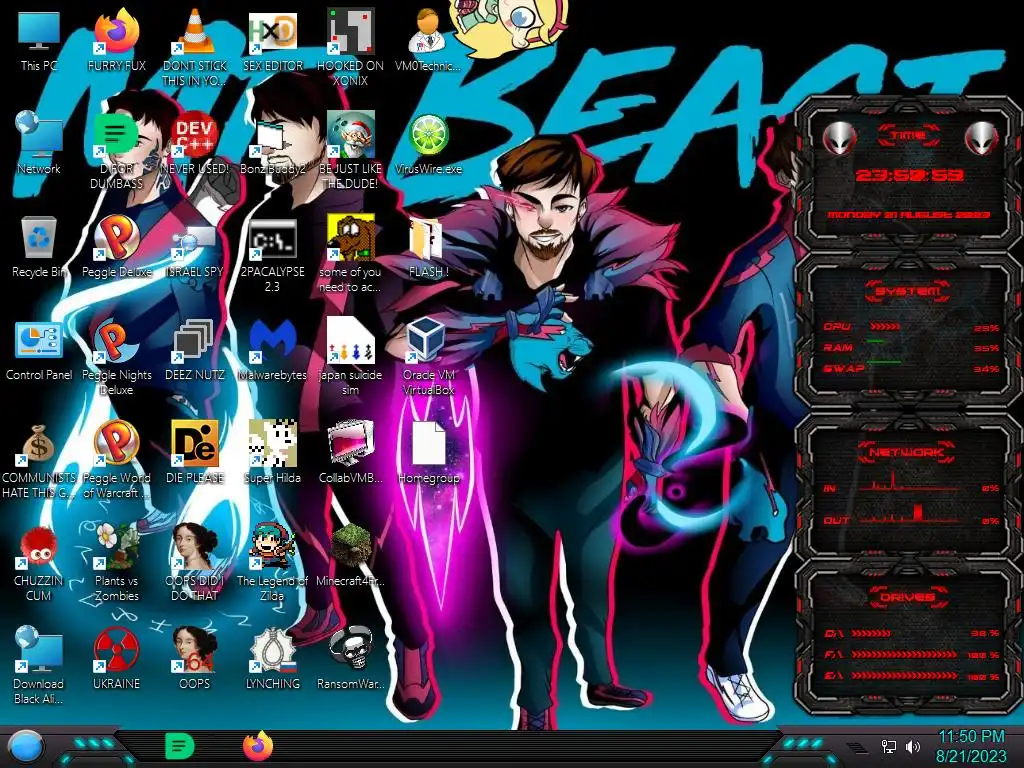Image resolution: width=1024 pixels, height=768 pixels.
Task: Open the taskbar clock showing 11:50 PM
Action: coord(971,746)
